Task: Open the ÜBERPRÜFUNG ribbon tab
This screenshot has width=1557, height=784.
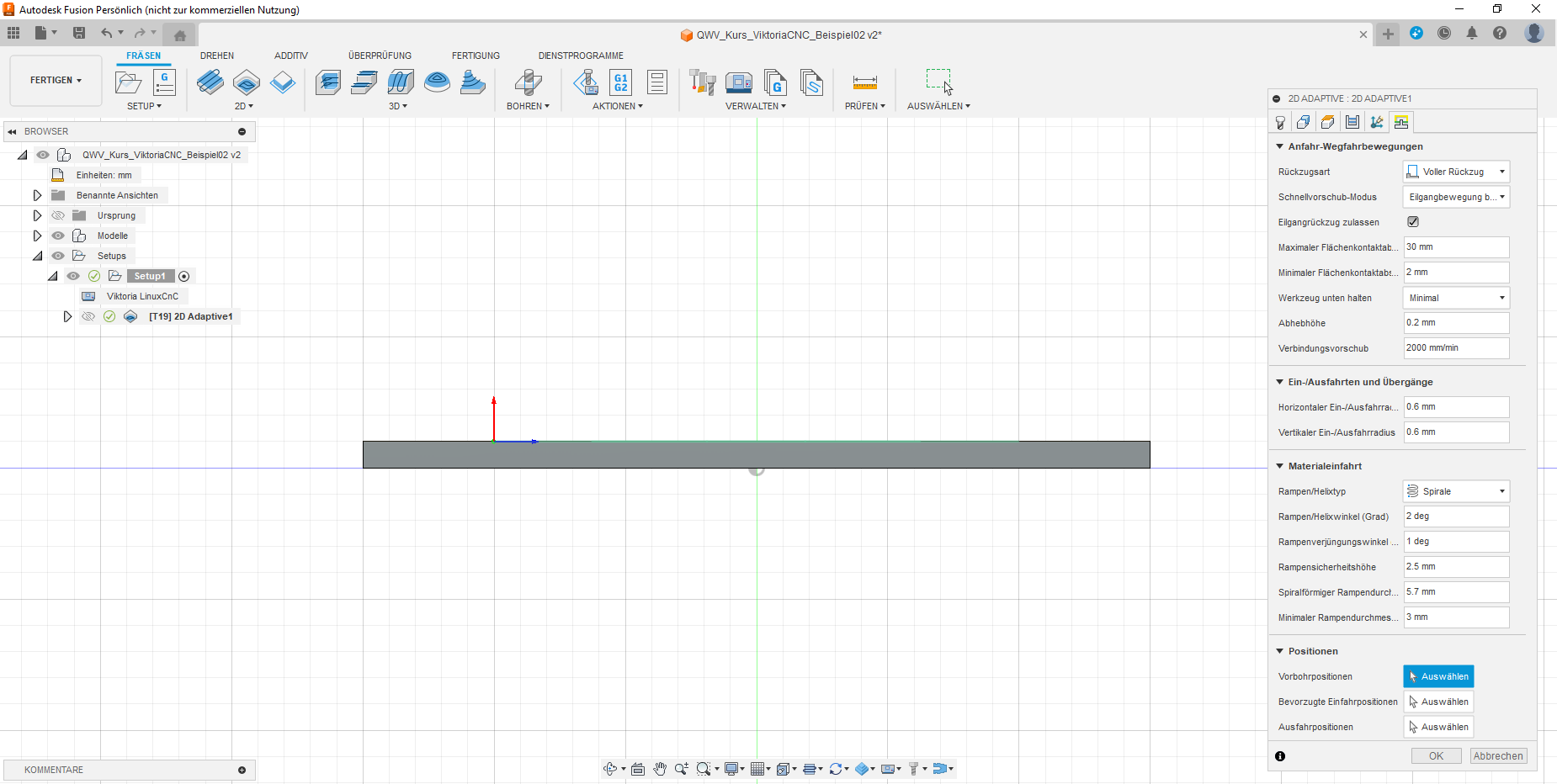Action: pyautogui.click(x=380, y=56)
